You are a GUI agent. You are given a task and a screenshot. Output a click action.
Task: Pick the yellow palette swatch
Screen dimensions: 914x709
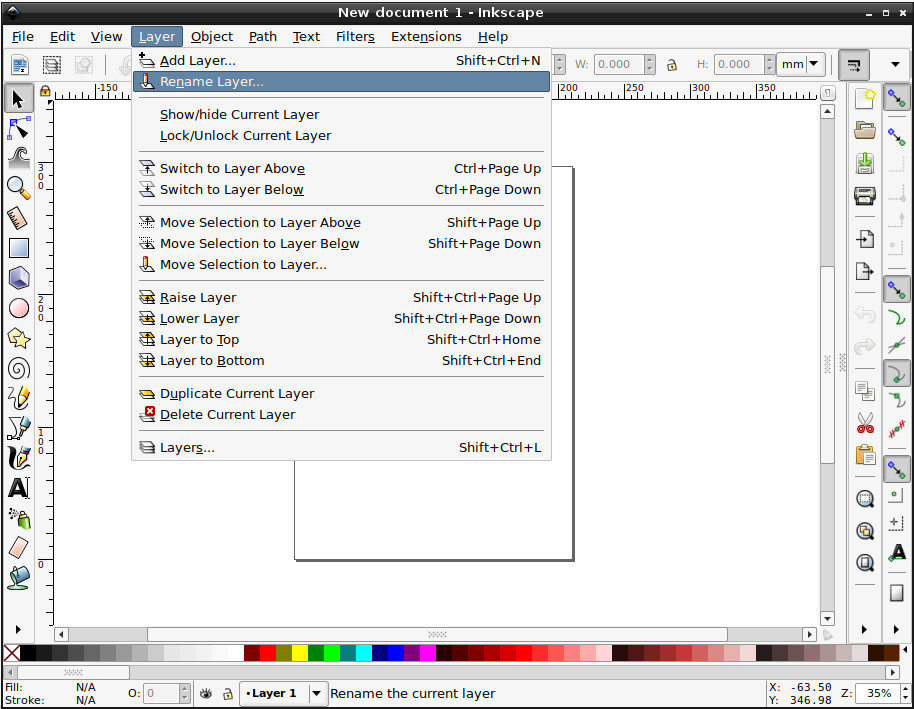(x=300, y=653)
